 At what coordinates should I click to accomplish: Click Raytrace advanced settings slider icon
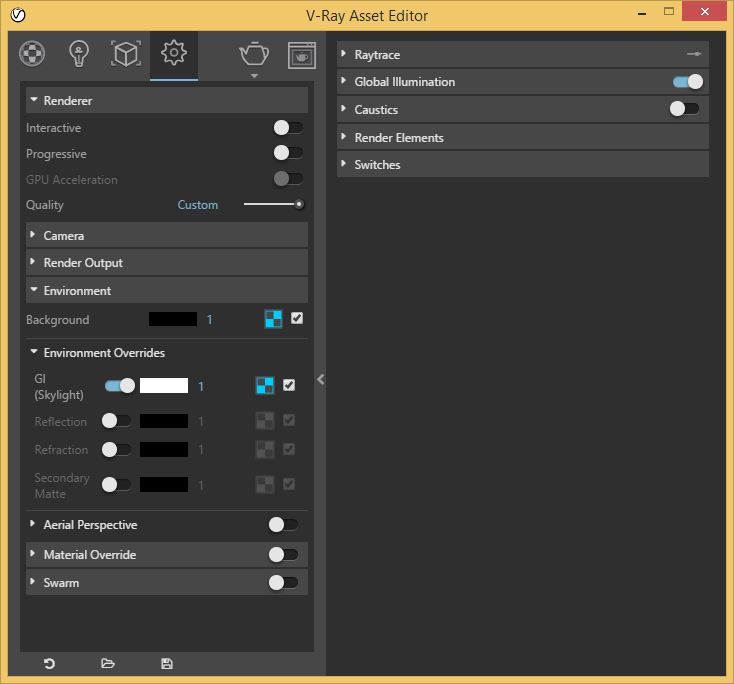point(694,54)
